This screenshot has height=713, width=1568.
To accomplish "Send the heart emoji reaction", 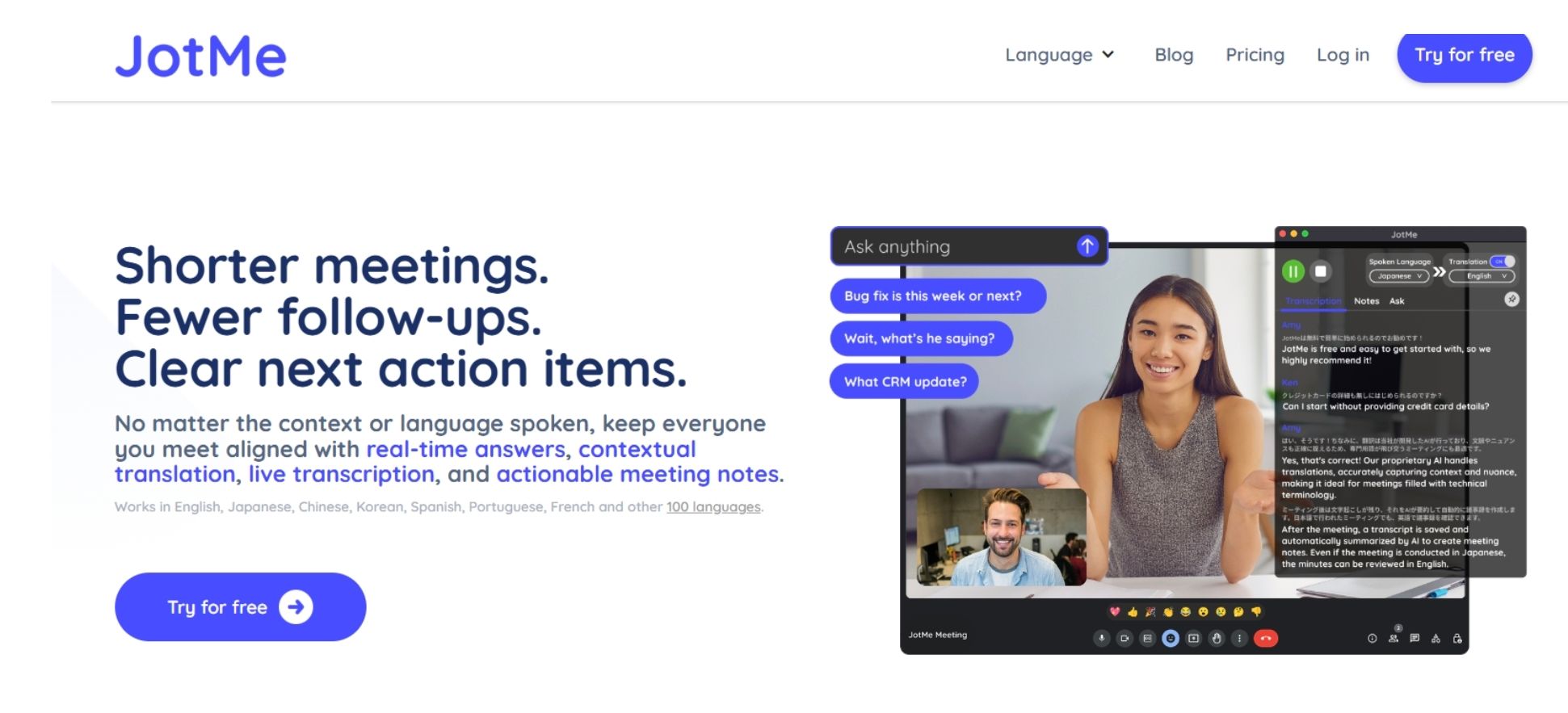I will click(x=1115, y=611).
